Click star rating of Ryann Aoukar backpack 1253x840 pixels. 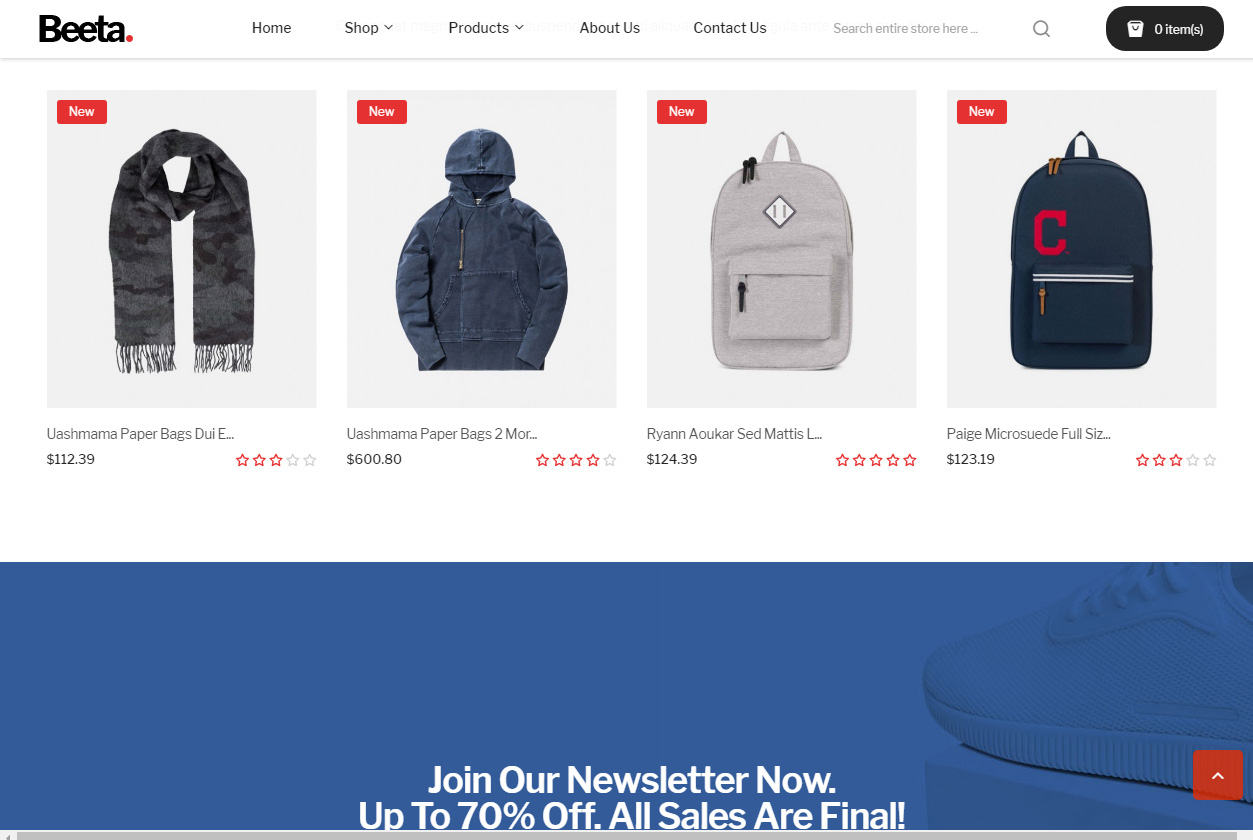coord(876,460)
